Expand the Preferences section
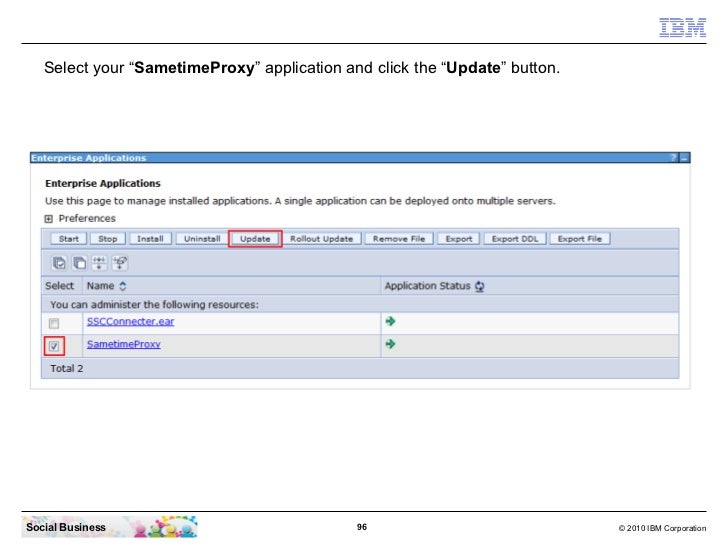The width and height of the screenshot is (728, 546). (x=49, y=219)
